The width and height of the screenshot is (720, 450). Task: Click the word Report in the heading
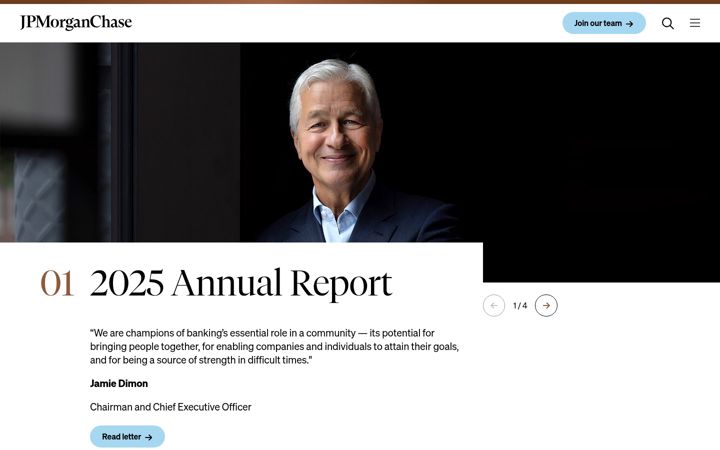pyautogui.click(x=342, y=284)
